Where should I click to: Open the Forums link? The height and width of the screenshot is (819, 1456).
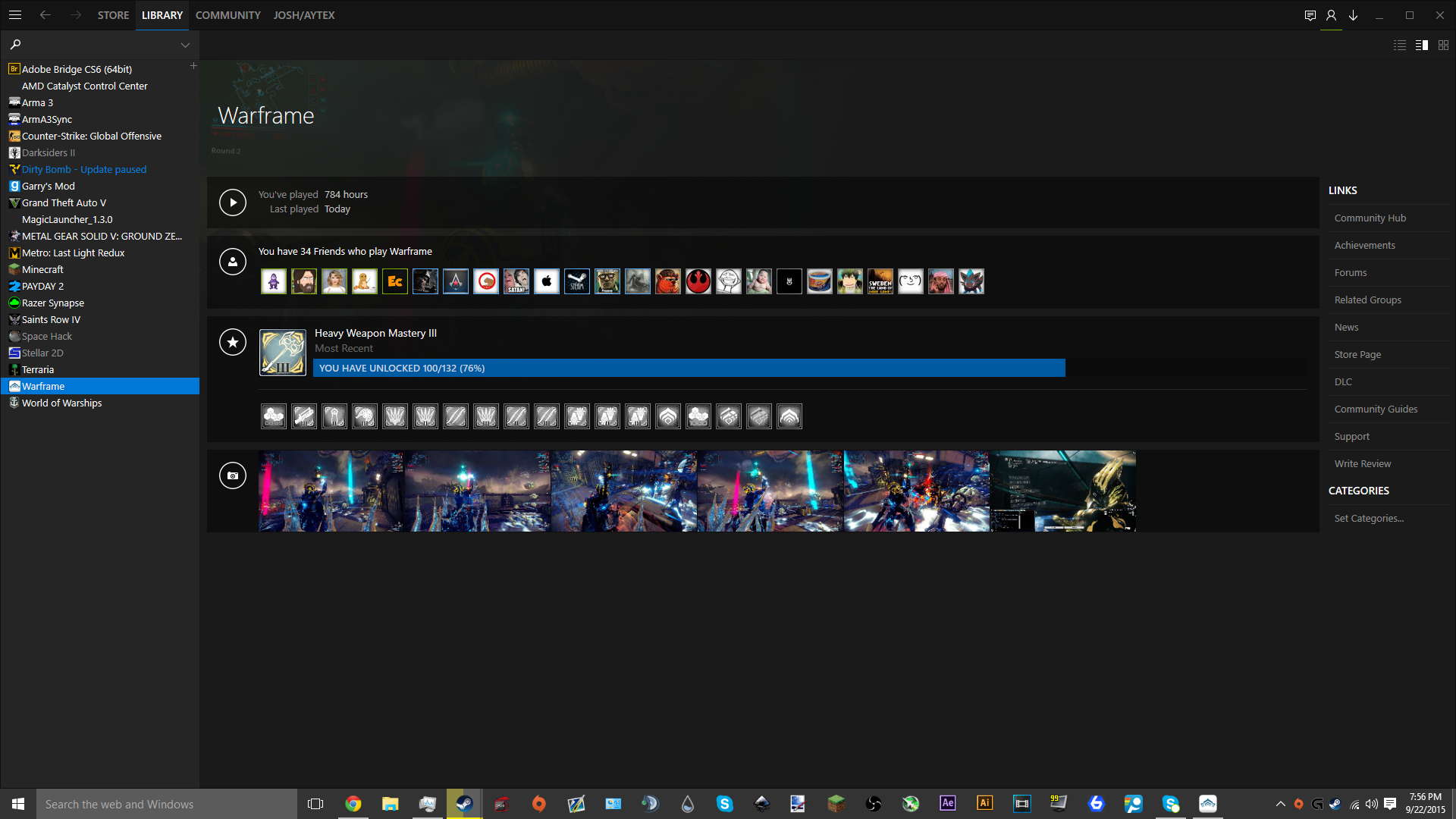[x=1351, y=272]
